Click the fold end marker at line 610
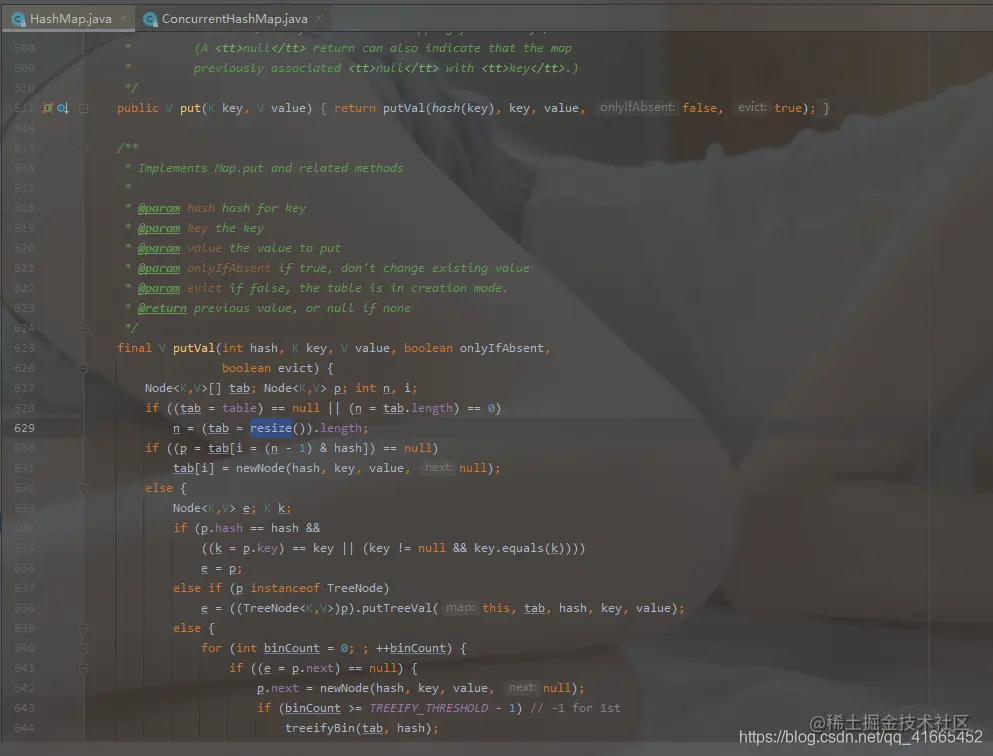 click(x=84, y=88)
